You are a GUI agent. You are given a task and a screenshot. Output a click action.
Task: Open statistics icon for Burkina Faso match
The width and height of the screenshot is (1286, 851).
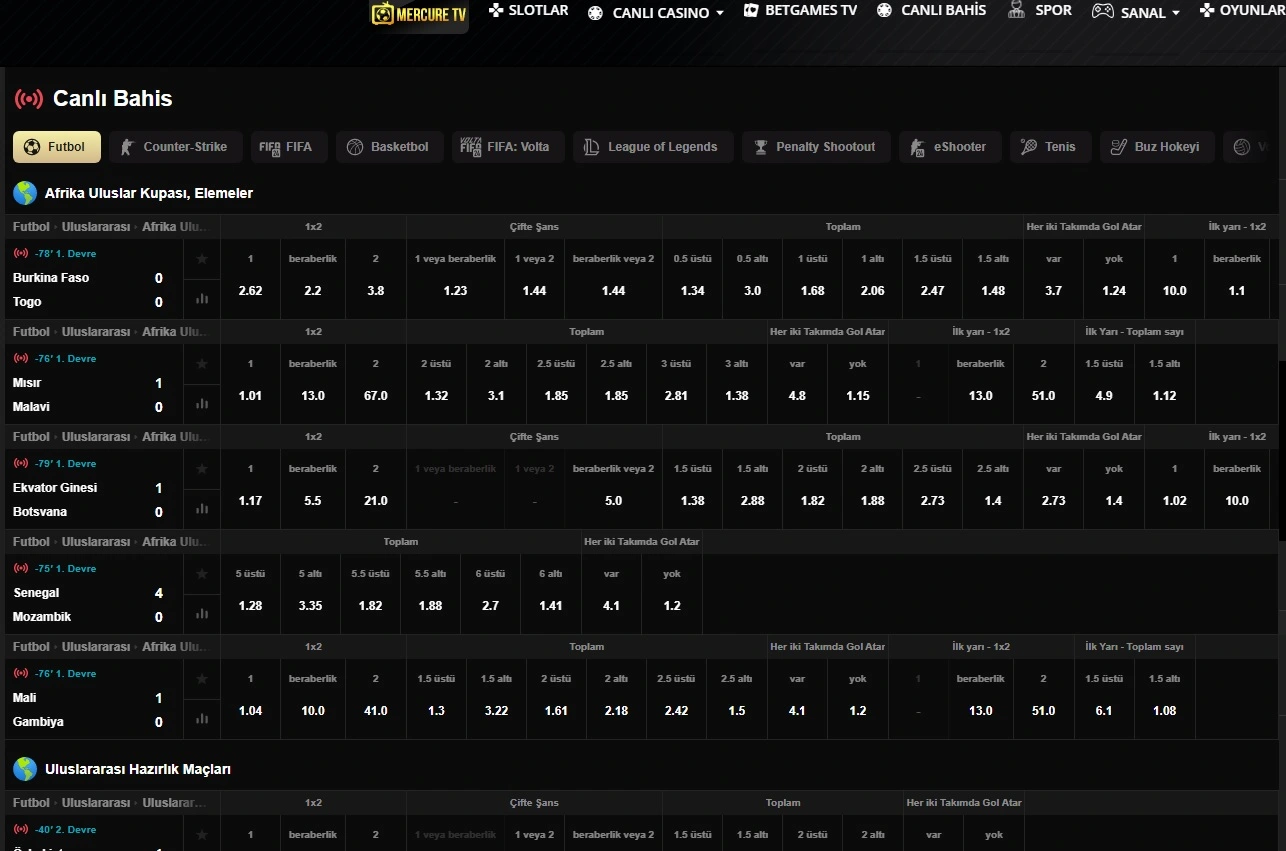point(202,298)
